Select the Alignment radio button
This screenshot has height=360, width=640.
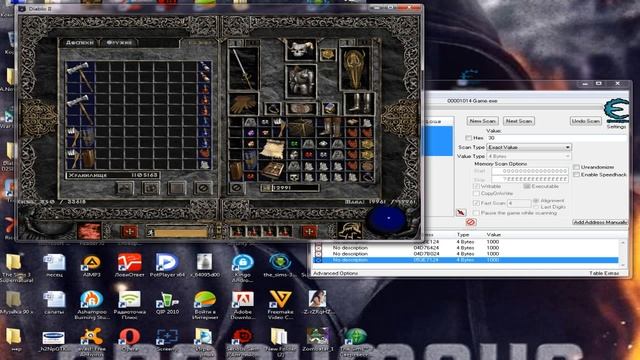coord(536,200)
